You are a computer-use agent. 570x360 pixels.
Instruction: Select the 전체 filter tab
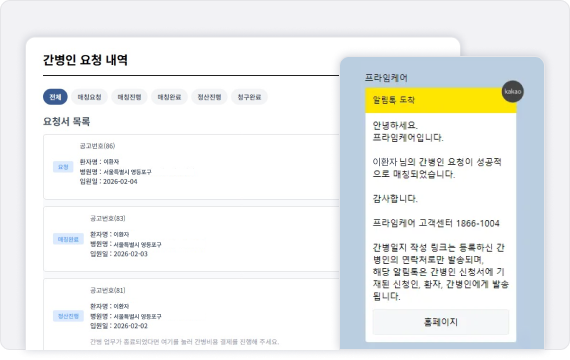pyautogui.click(x=55, y=97)
